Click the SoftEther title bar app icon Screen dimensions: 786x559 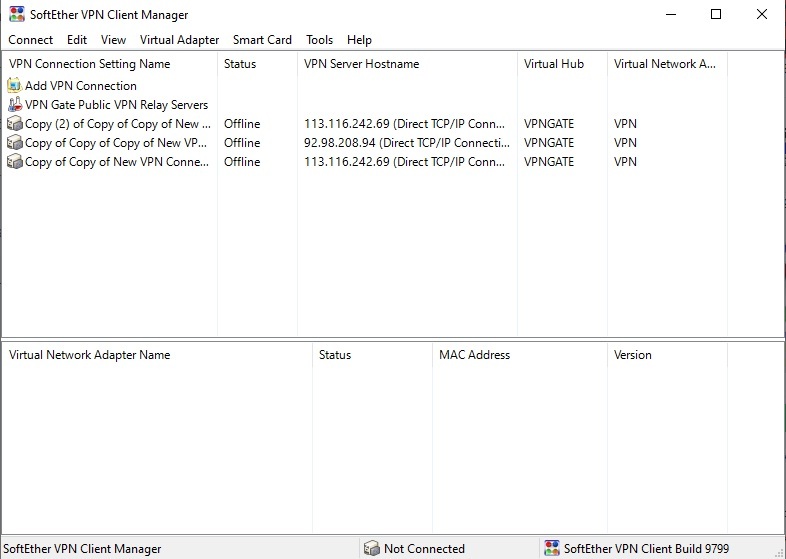pyautogui.click(x=15, y=15)
